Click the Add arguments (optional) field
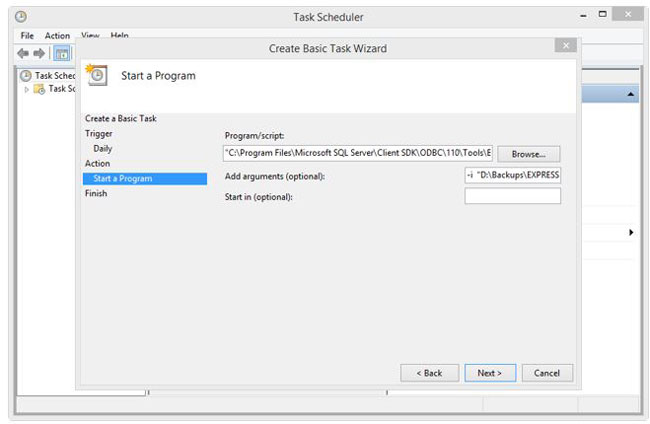The width and height of the screenshot is (650, 424). (x=512, y=175)
